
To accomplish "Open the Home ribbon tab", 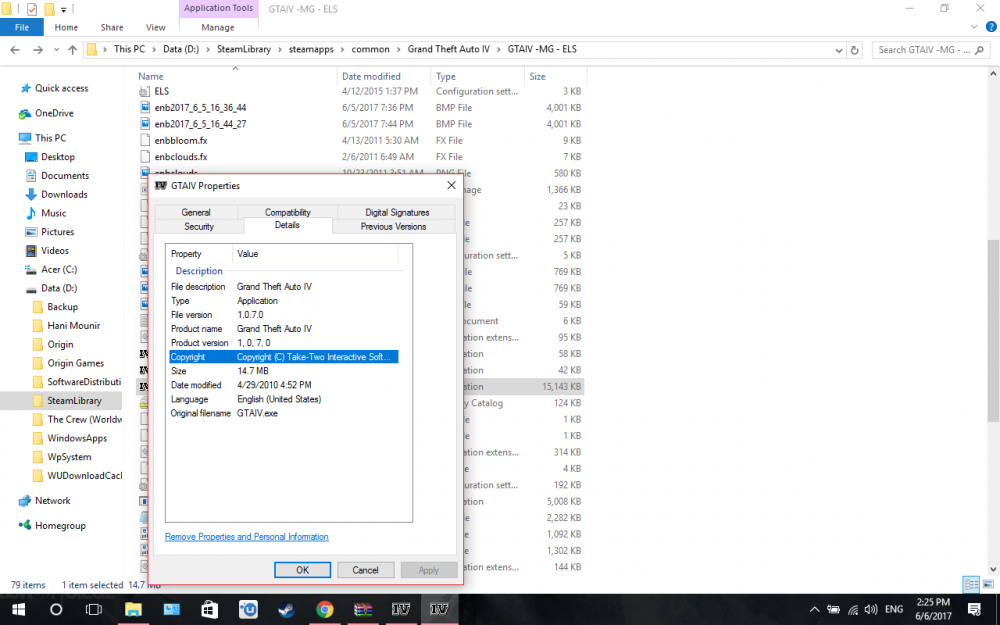I will click(66, 27).
